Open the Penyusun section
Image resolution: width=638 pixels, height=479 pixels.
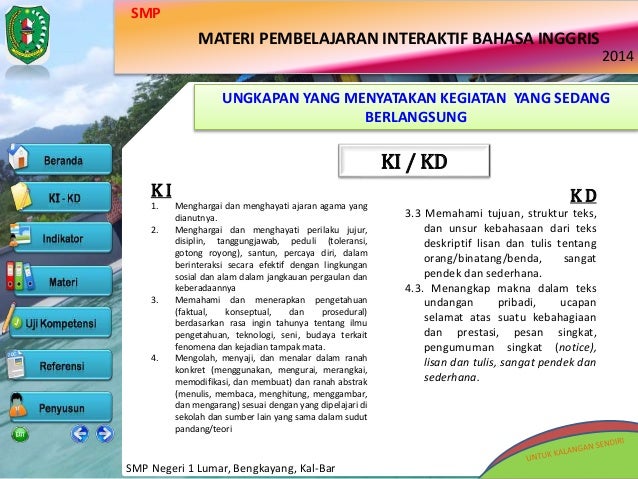62,408
